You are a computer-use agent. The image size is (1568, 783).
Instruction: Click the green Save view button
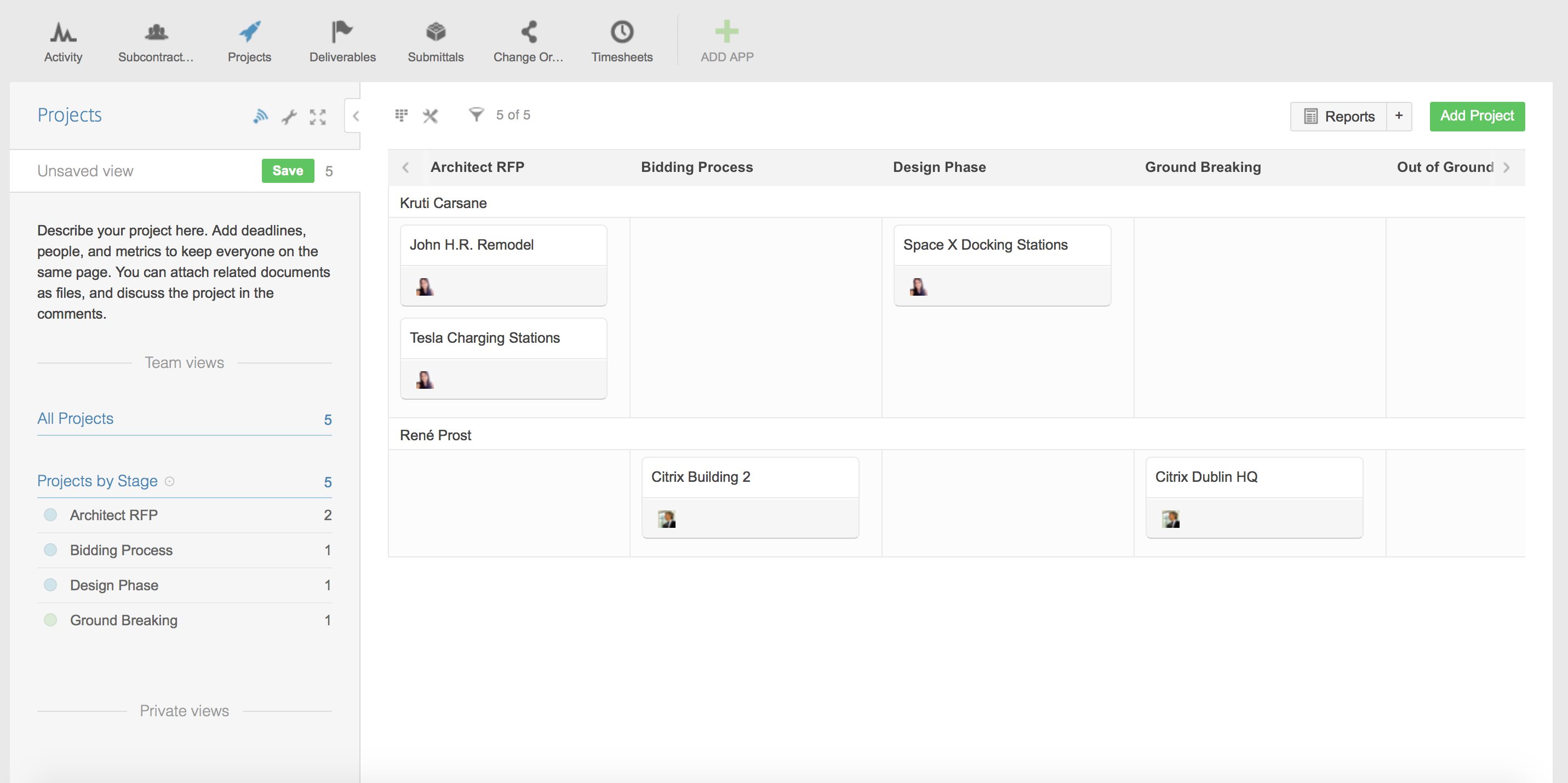tap(287, 171)
